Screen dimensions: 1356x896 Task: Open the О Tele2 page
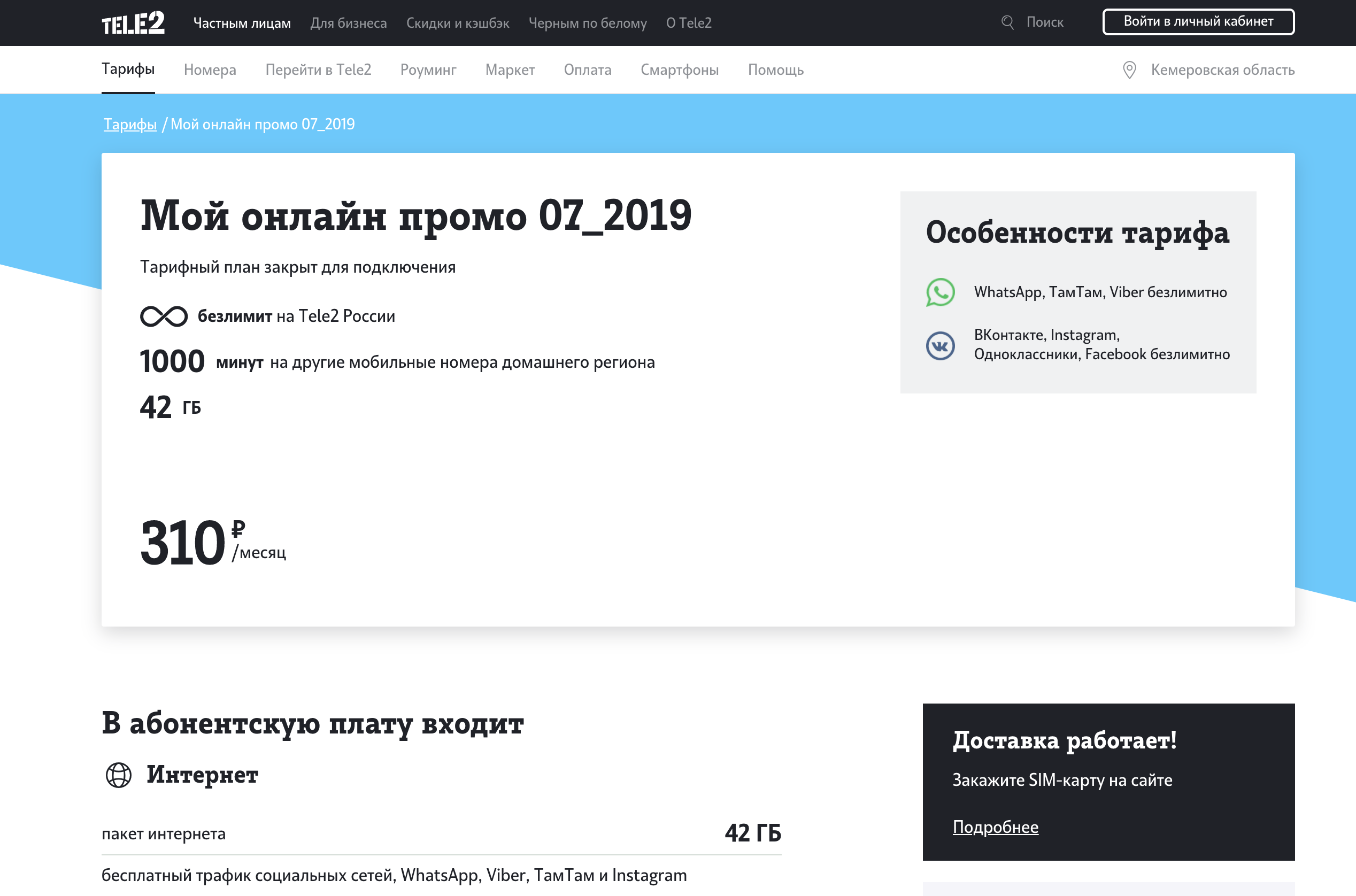tap(689, 23)
